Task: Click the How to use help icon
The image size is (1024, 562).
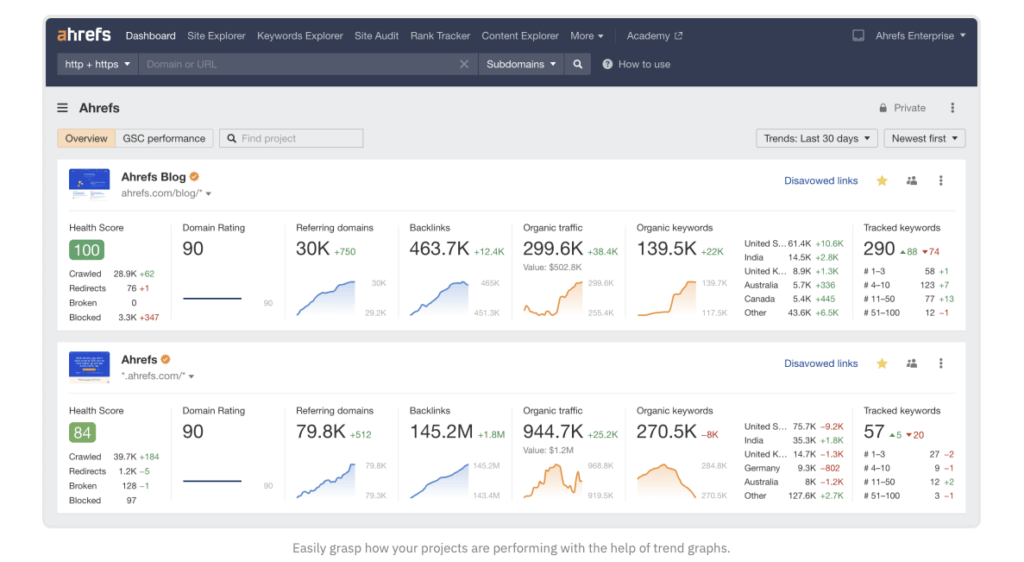Action: coord(607,64)
